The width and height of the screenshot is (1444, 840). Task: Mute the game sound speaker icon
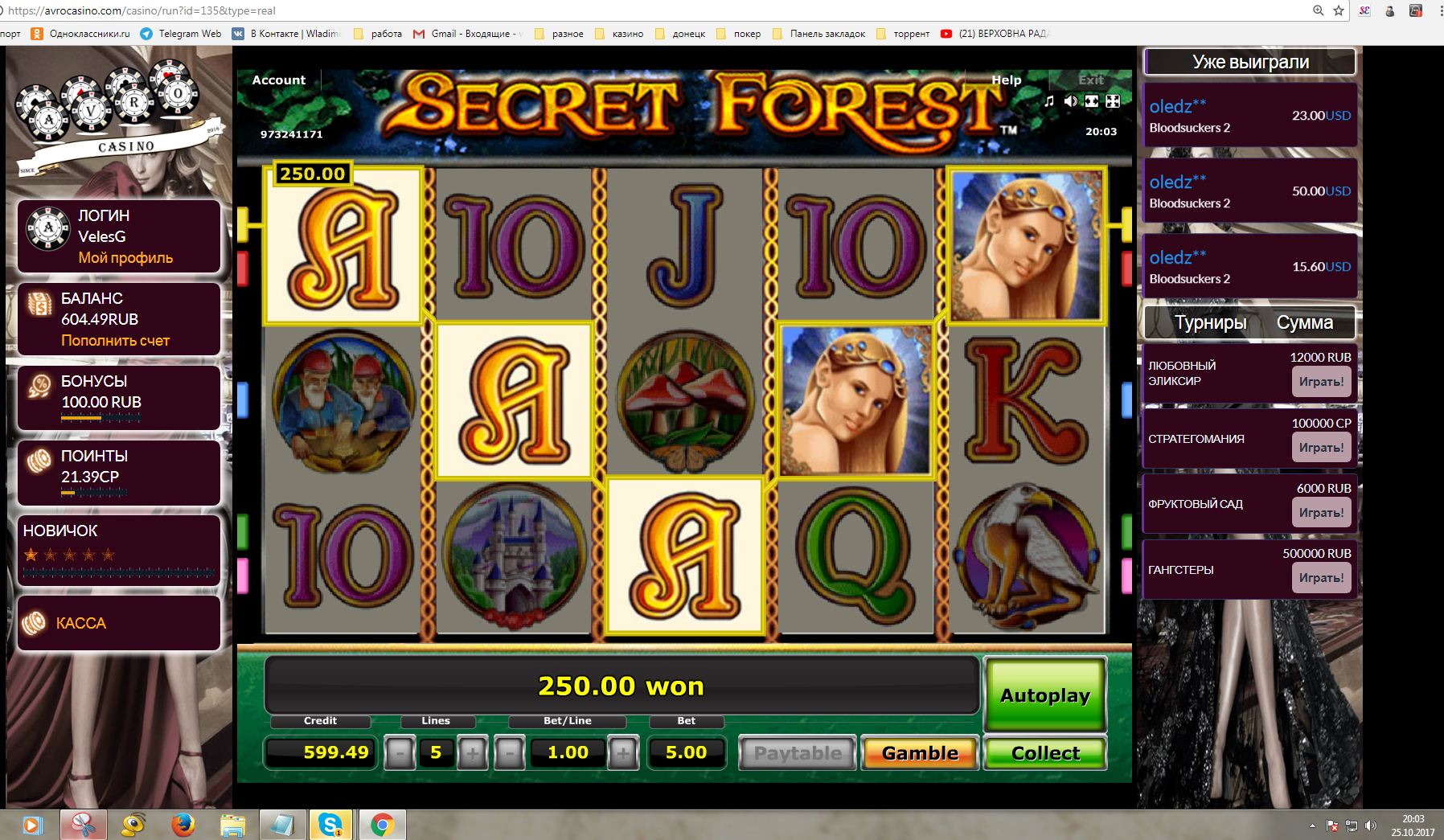pos(1070,101)
